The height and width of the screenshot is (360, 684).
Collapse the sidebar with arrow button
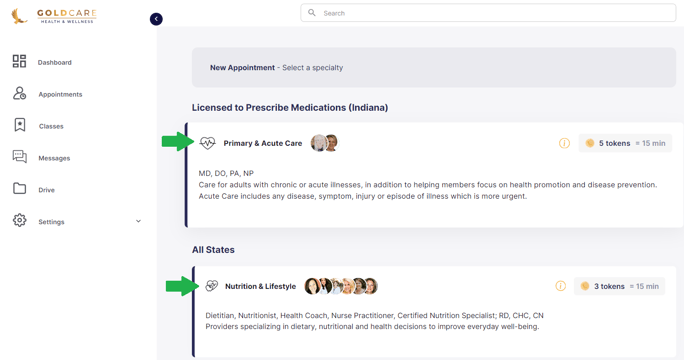tap(156, 19)
